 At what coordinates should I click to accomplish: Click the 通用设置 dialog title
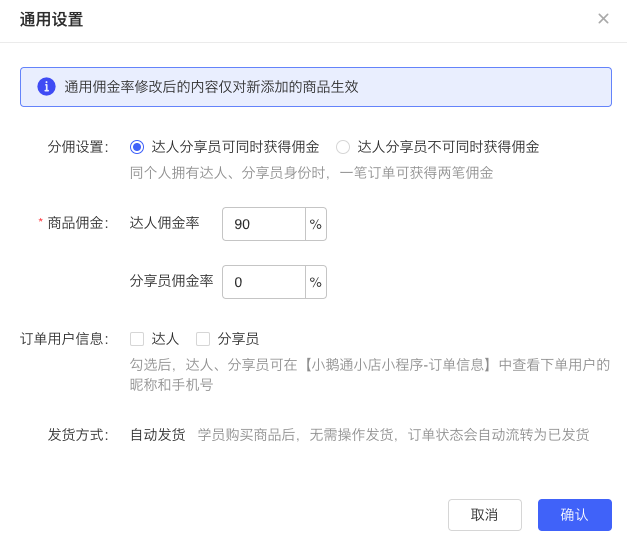click(52, 19)
